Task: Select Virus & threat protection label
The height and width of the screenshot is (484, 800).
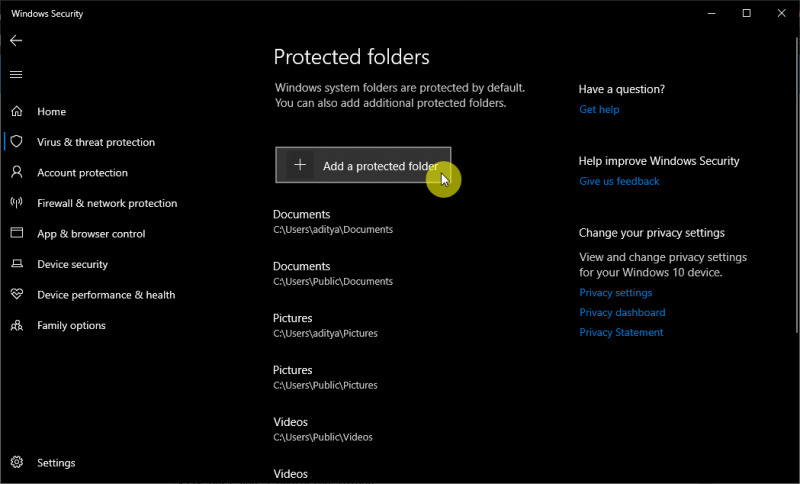Action: (96, 142)
